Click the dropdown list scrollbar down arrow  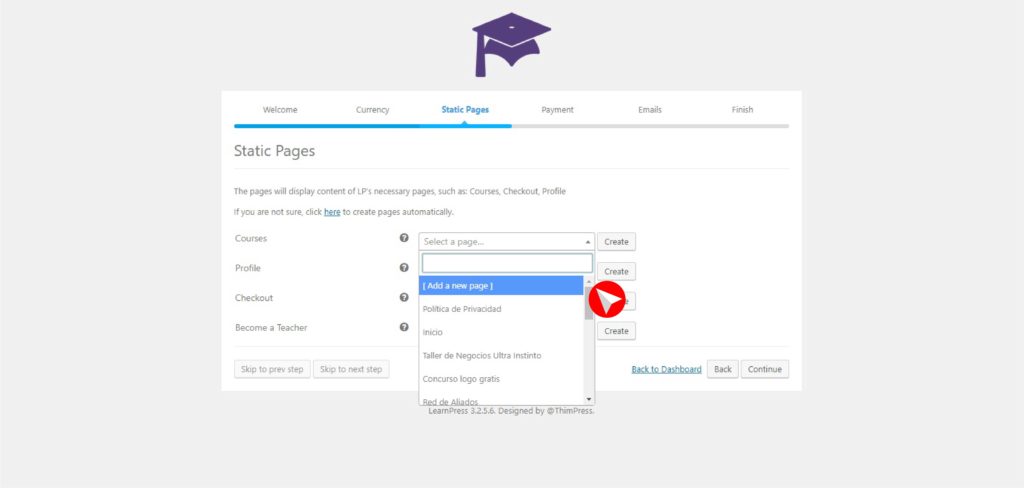point(589,398)
